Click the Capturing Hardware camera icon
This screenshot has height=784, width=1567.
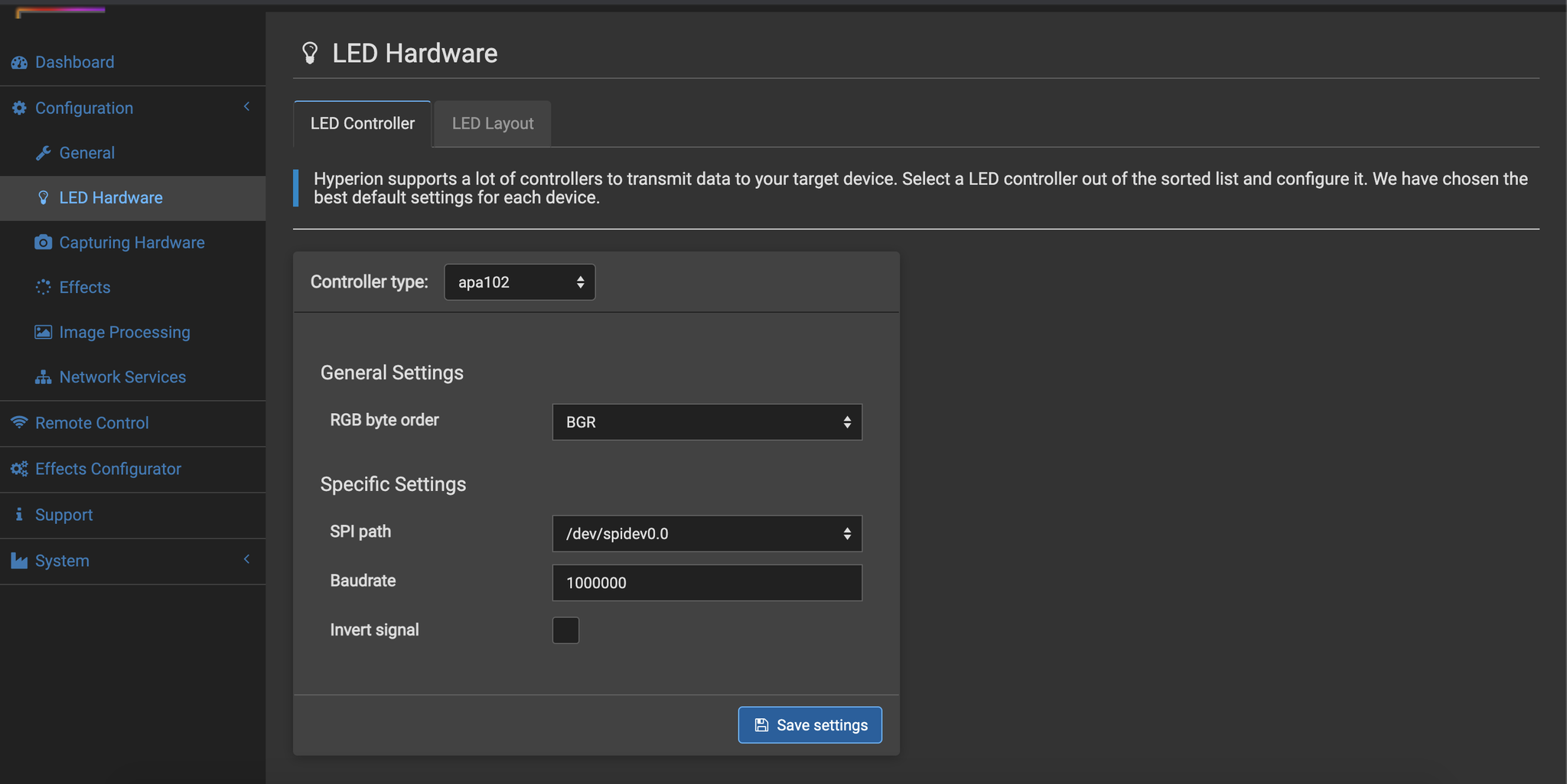[x=44, y=242]
